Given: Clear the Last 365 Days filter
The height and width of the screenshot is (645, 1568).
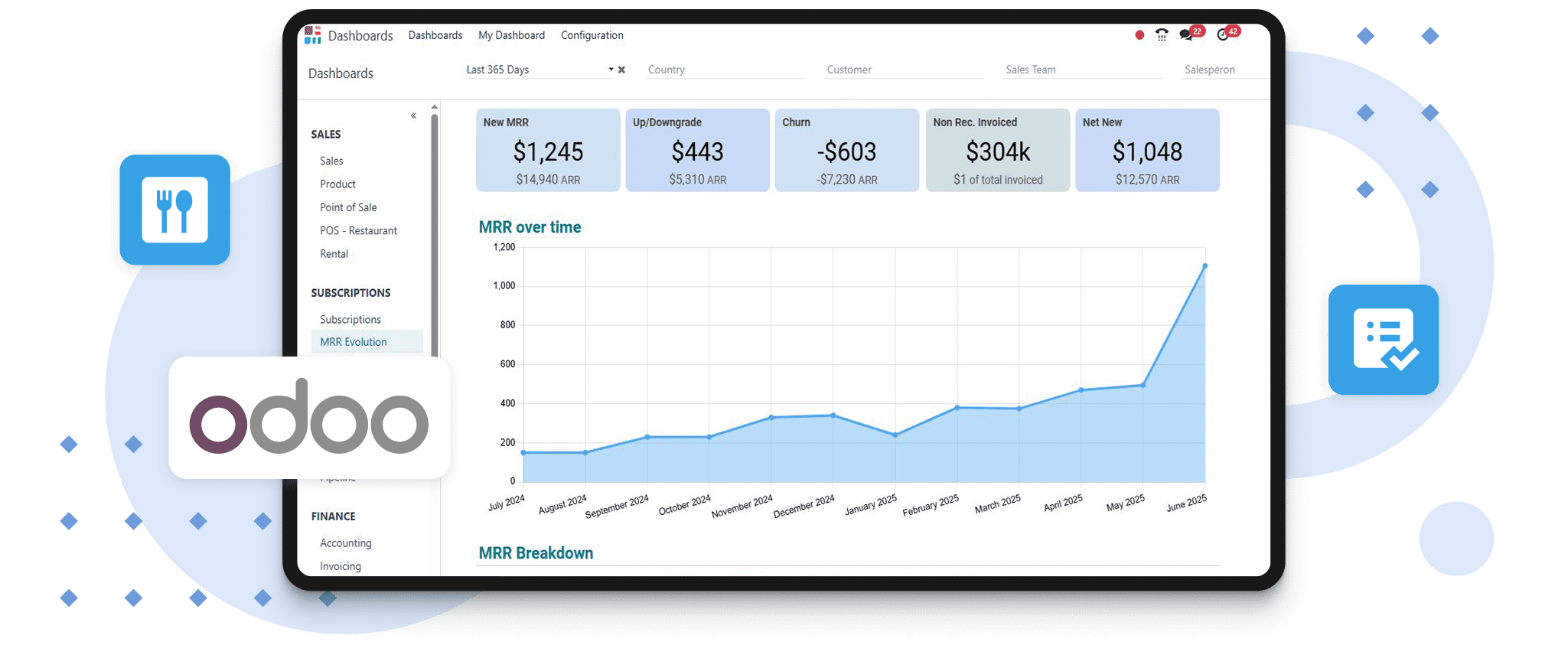Looking at the screenshot, I should (621, 70).
